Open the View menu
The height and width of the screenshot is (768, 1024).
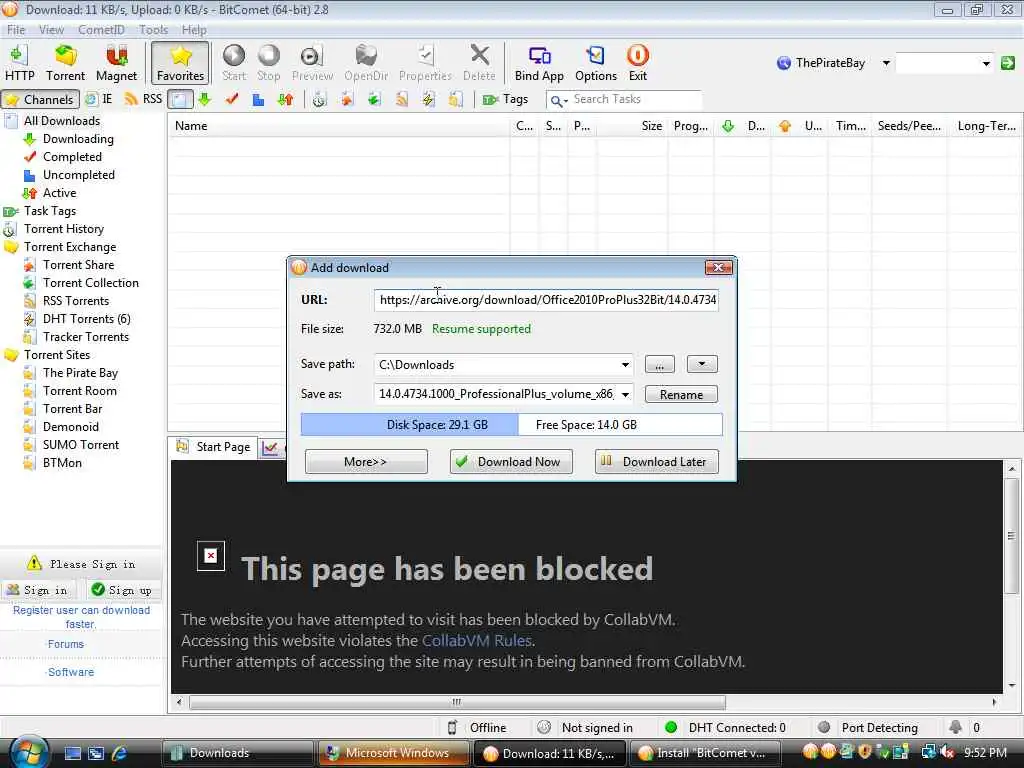click(51, 30)
